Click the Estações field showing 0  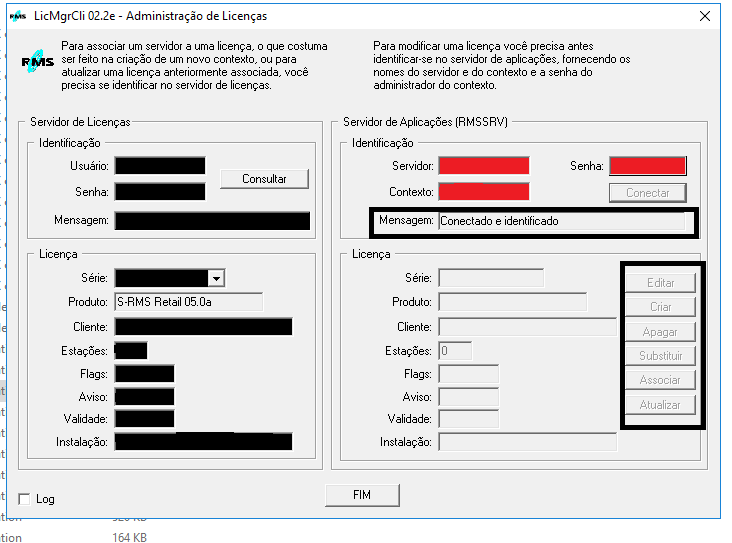tap(455, 351)
